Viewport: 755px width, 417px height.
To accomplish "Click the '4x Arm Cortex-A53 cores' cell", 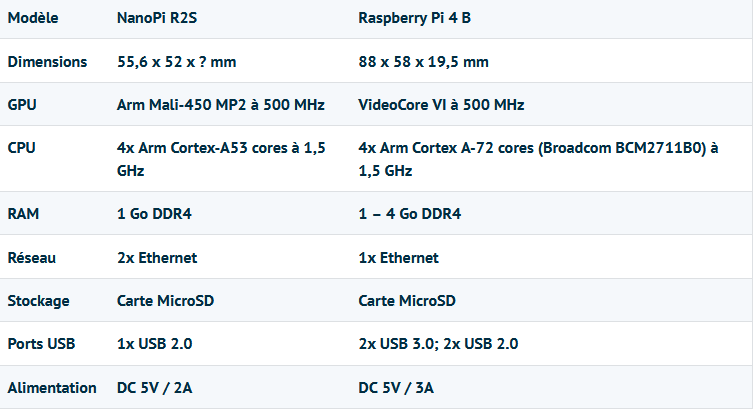I will [x=221, y=159].
